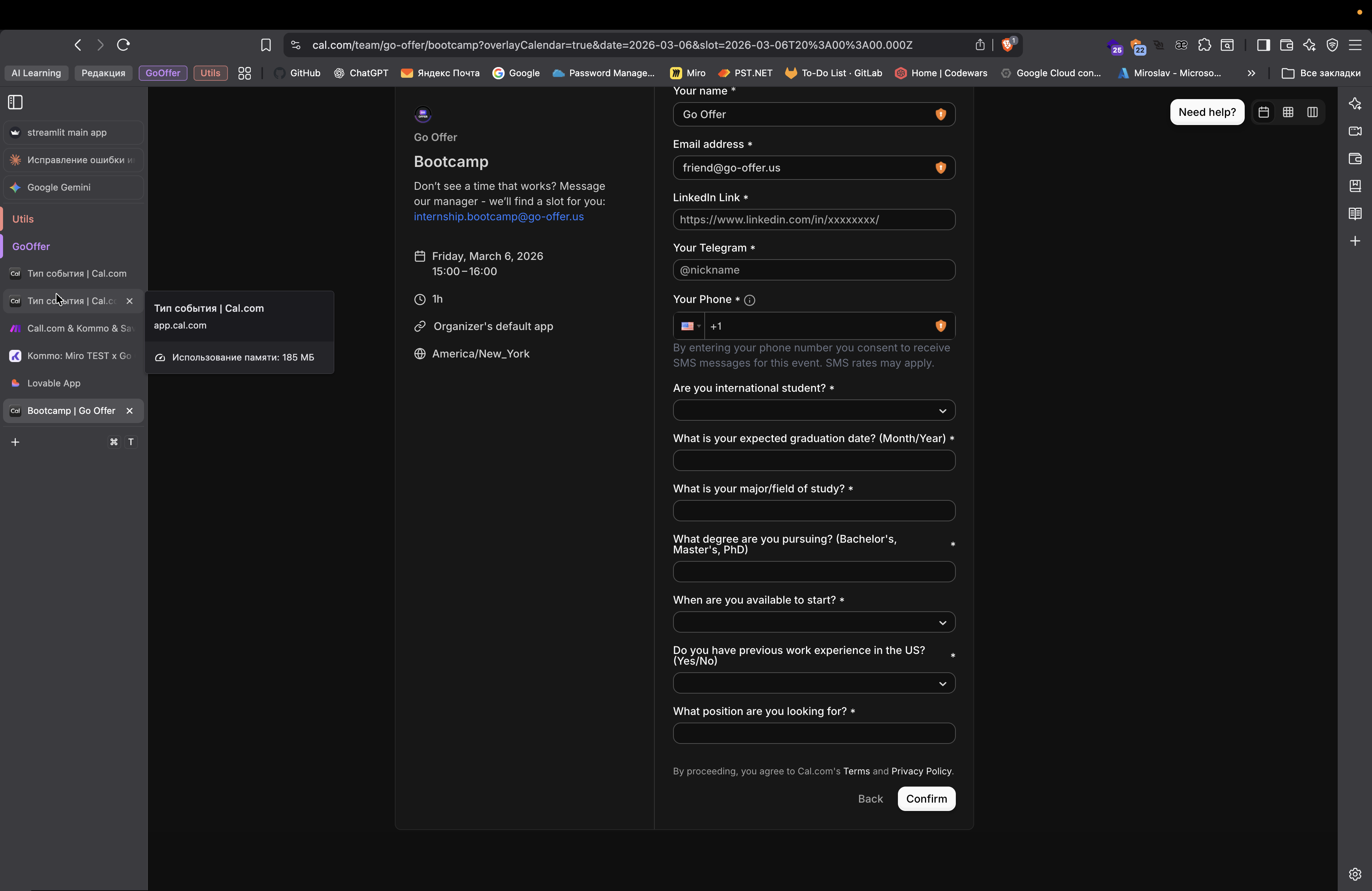Switch to the weekly grid view icon

1288,112
